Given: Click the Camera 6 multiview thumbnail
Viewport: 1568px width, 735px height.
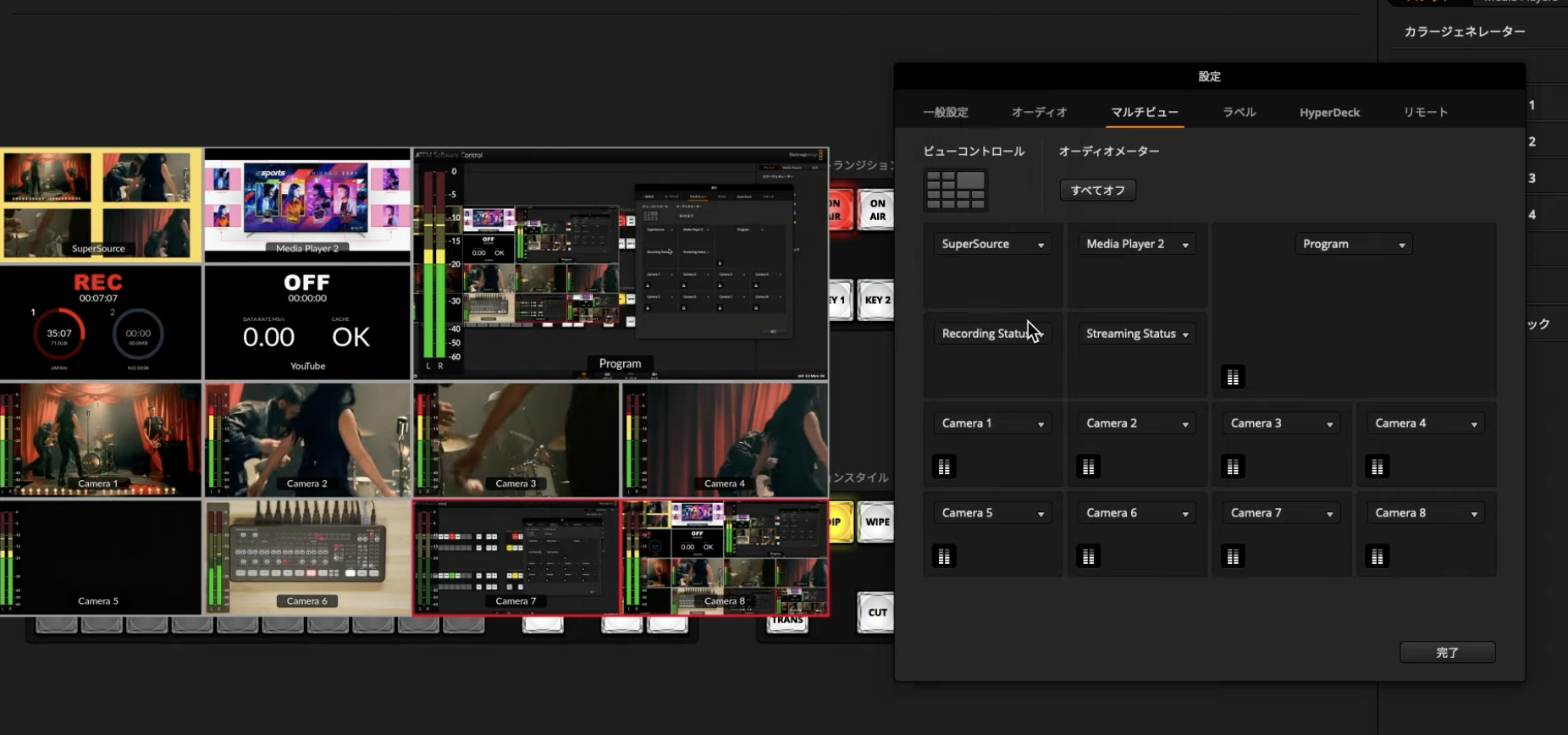Looking at the screenshot, I should click(307, 556).
